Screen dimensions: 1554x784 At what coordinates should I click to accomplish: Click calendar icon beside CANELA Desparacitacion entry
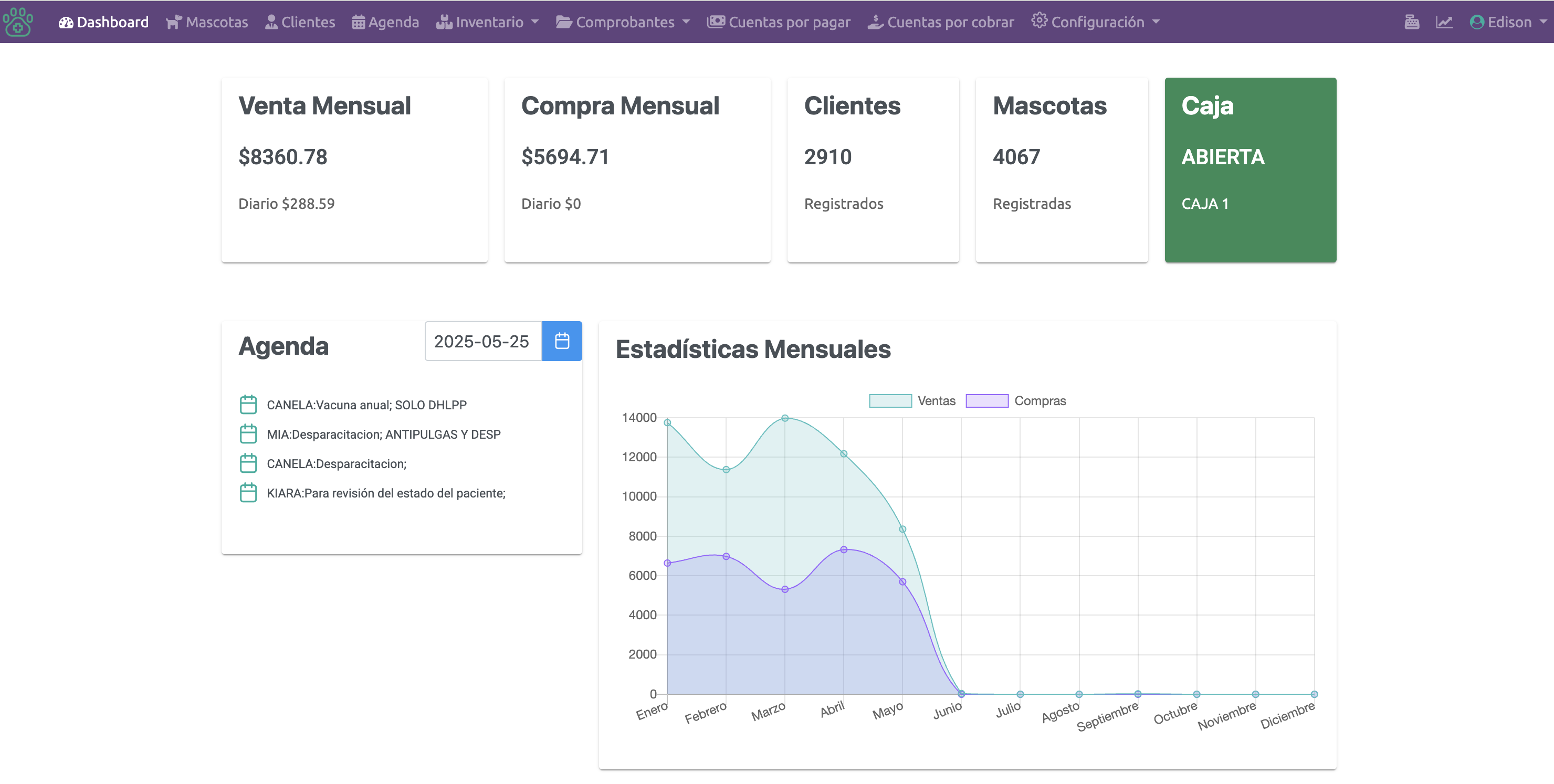(x=248, y=464)
